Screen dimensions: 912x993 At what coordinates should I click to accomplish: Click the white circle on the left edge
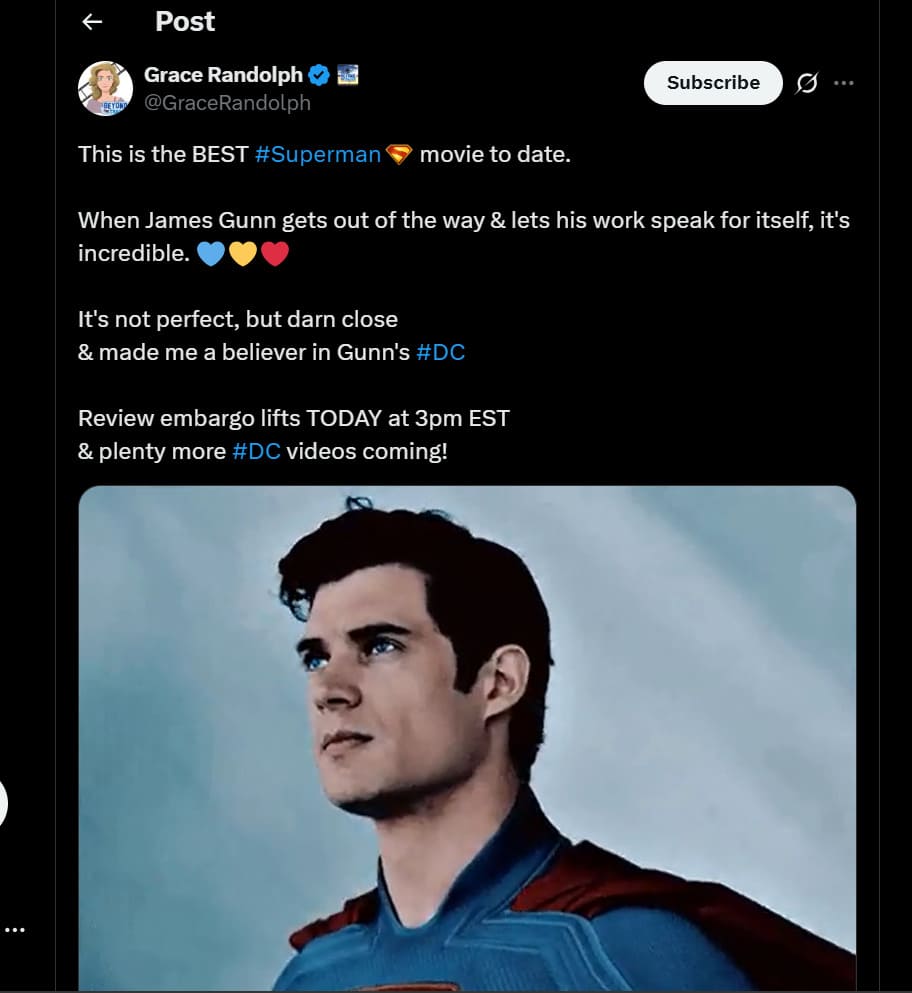[3, 802]
